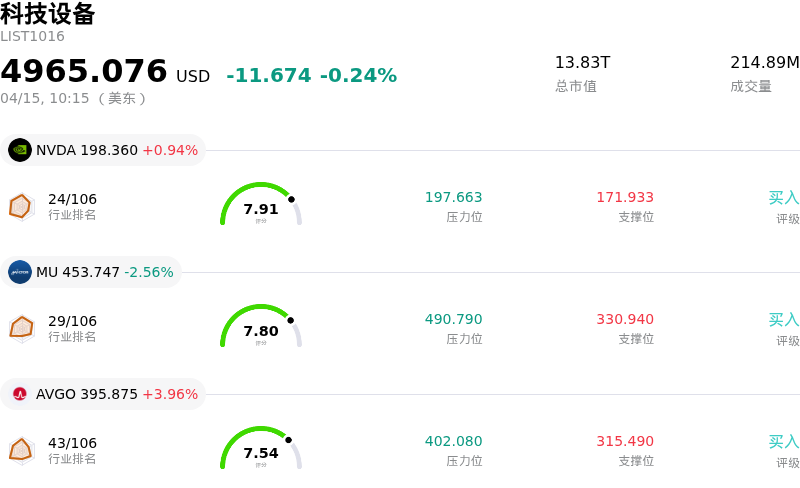The image size is (800, 488).
Task: Click the sector index value 4965.076
Action: [x=84, y=72]
